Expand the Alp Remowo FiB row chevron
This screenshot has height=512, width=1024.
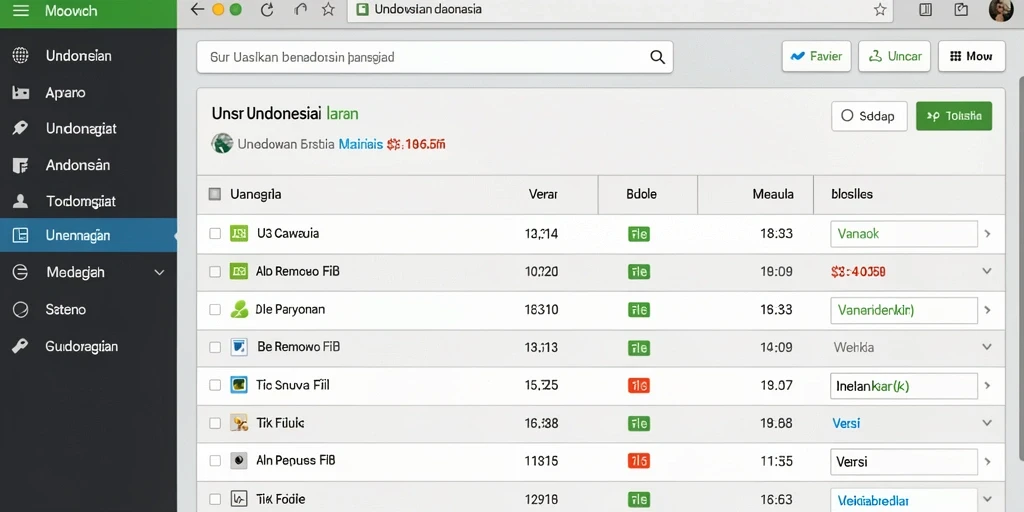[x=987, y=271]
